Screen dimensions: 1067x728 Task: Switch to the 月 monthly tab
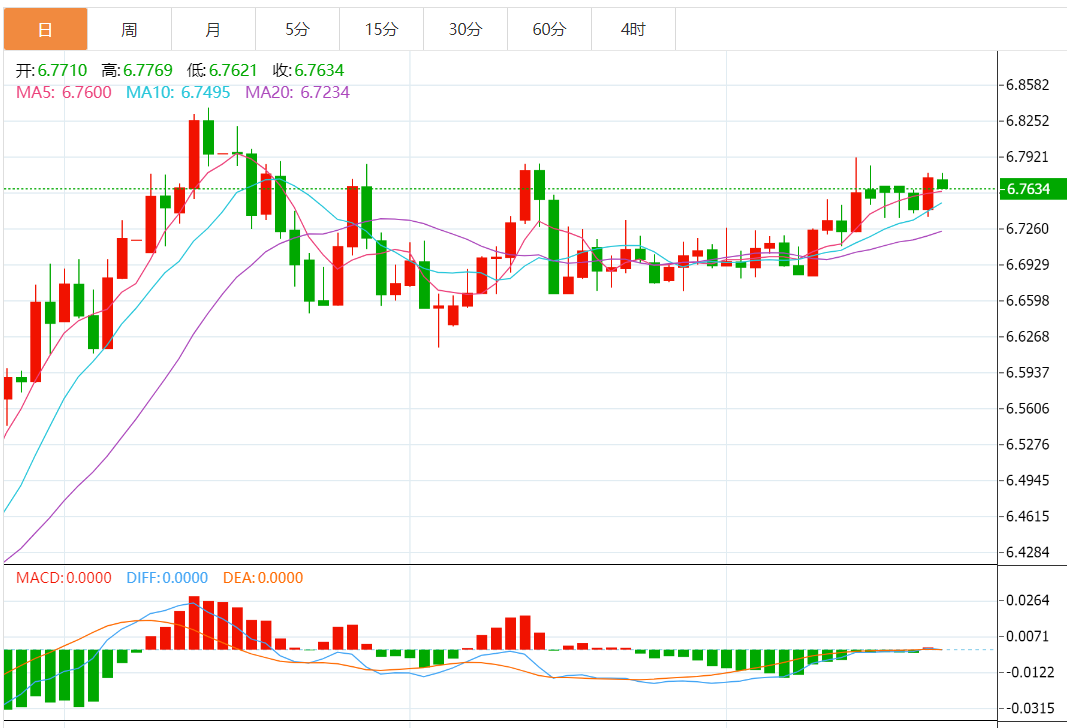click(214, 29)
